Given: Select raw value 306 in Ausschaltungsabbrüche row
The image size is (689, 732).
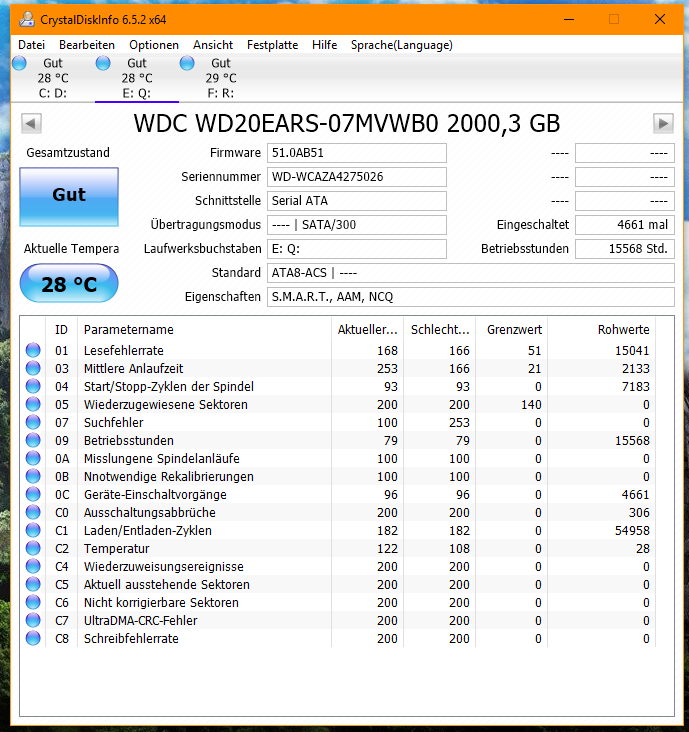Looking at the screenshot, I should (639, 513).
